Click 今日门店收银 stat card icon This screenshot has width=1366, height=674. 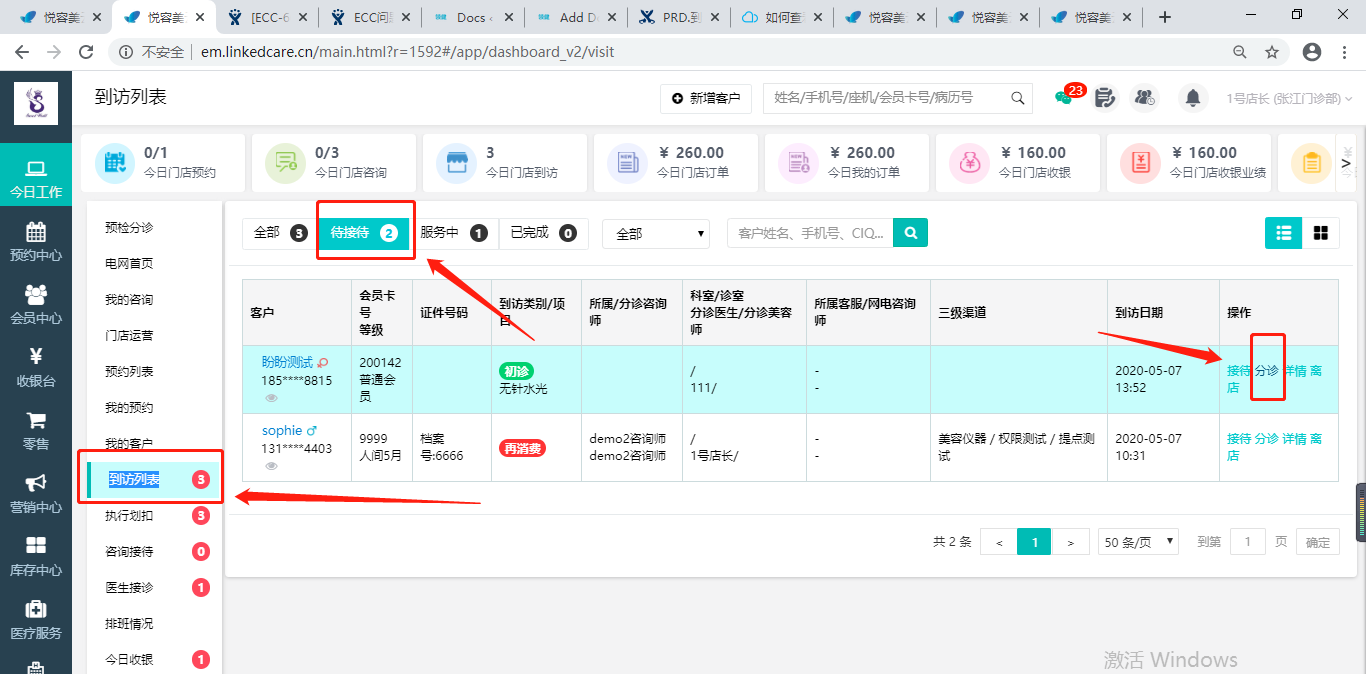coord(968,163)
